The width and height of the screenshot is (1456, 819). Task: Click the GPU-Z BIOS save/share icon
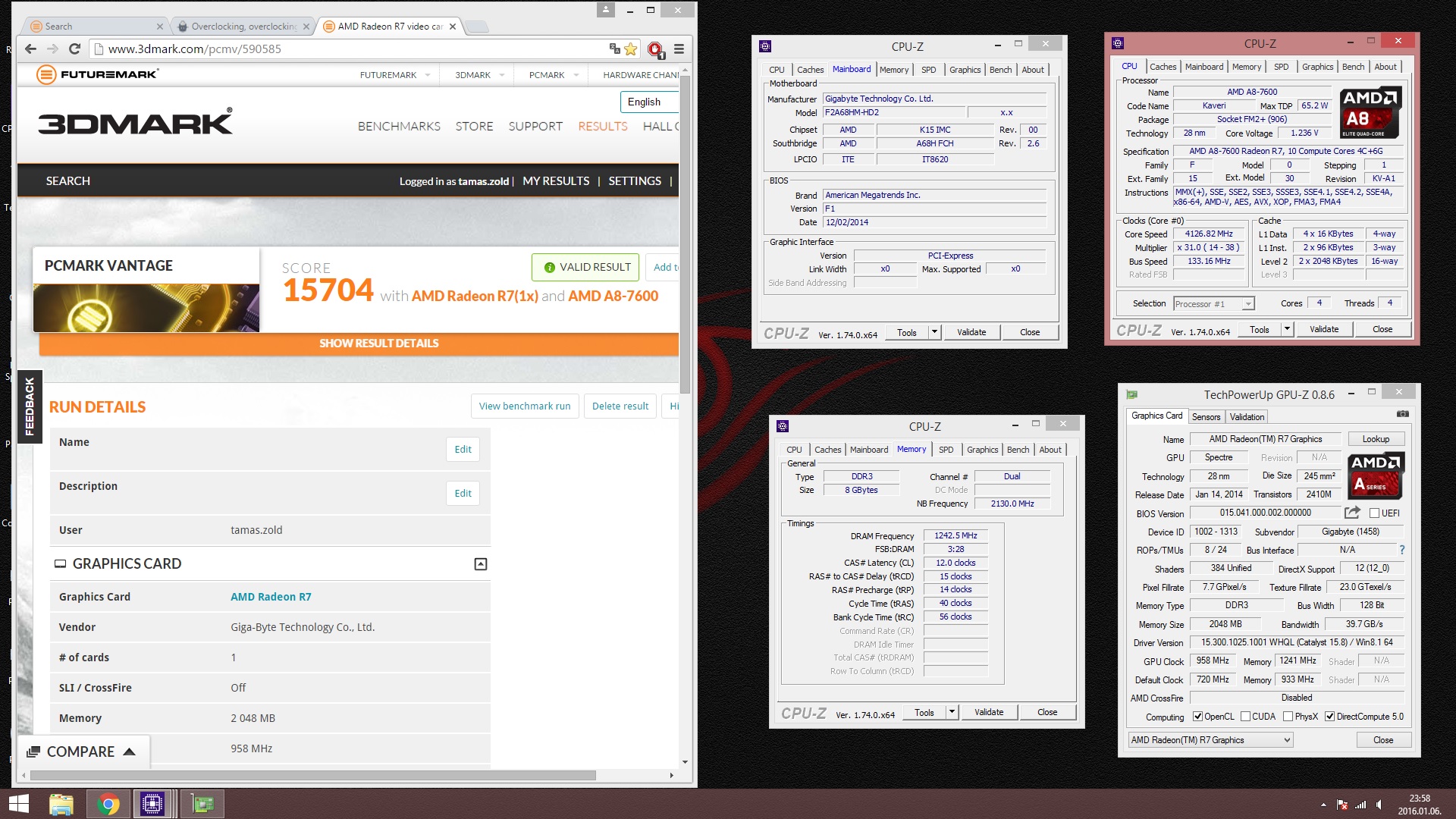point(1352,513)
